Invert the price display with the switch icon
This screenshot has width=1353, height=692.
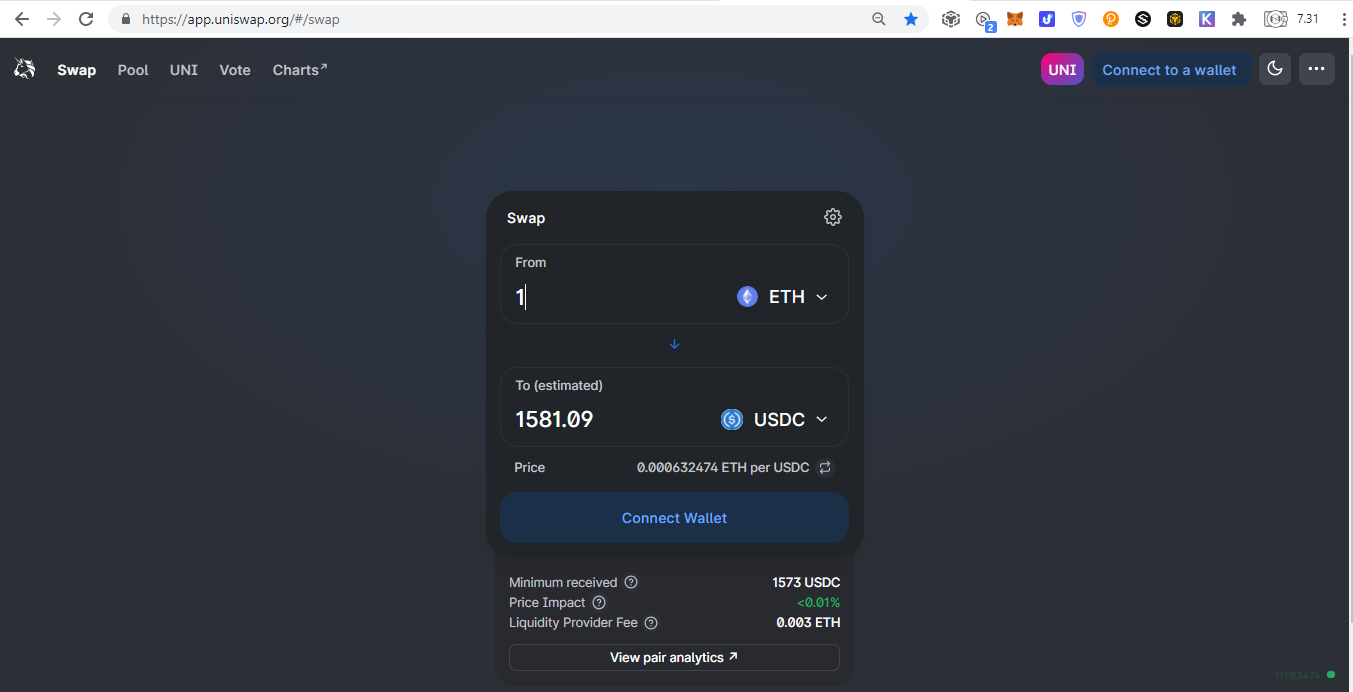pyautogui.click(x=825, y=467)
